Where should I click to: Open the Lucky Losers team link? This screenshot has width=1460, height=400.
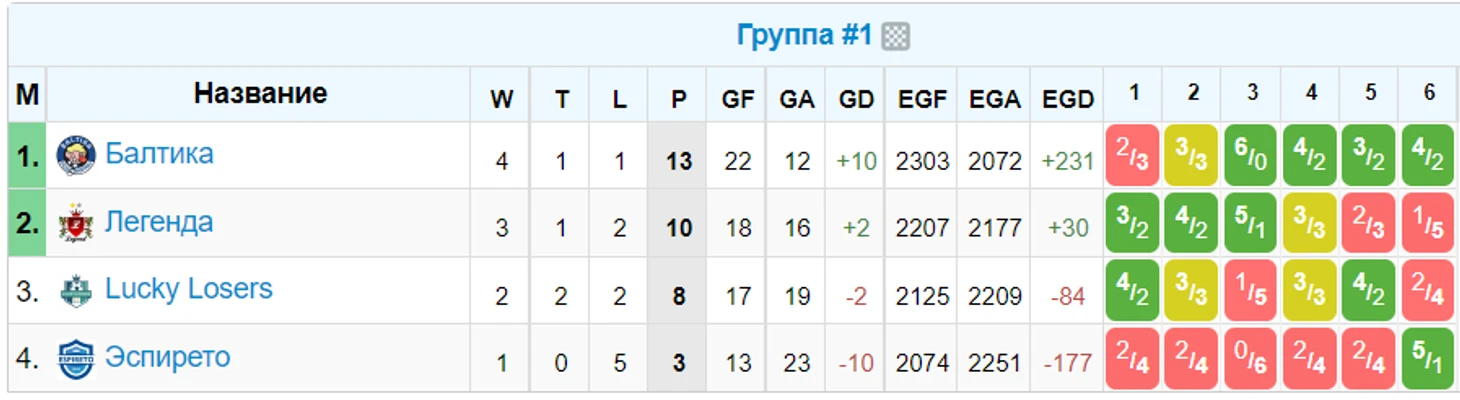(x=189, y=289)
